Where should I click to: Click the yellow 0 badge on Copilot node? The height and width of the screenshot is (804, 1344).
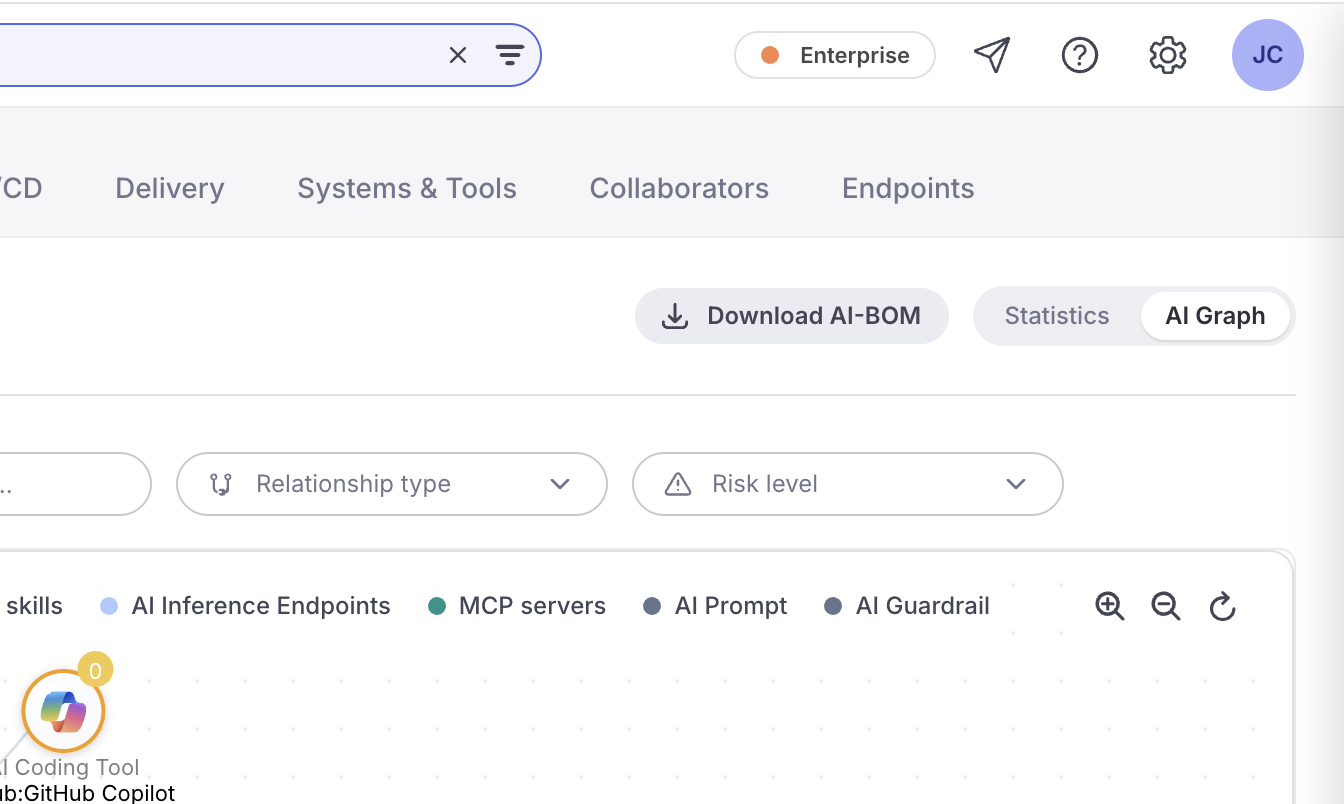pos(95,671)
